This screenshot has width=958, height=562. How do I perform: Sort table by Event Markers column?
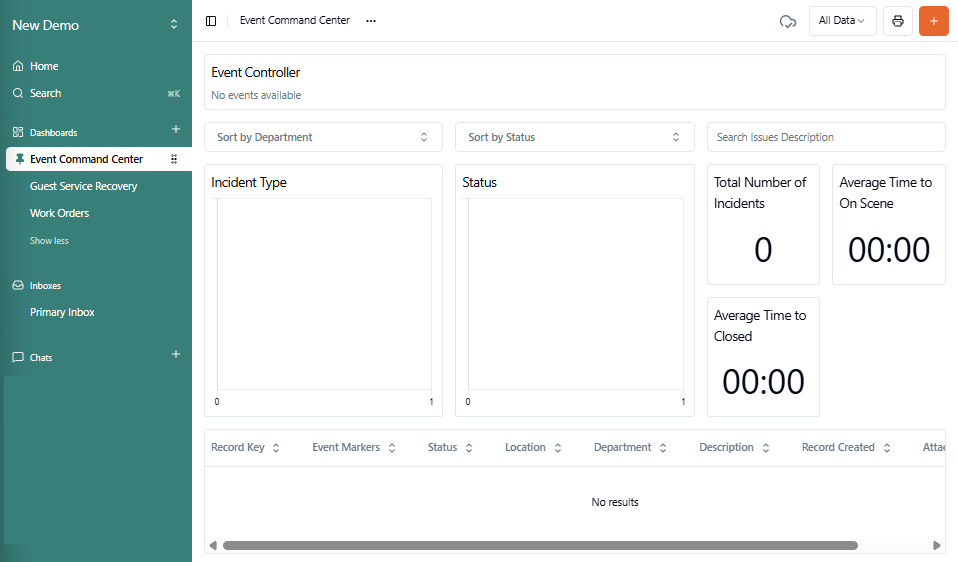[354, 448]
